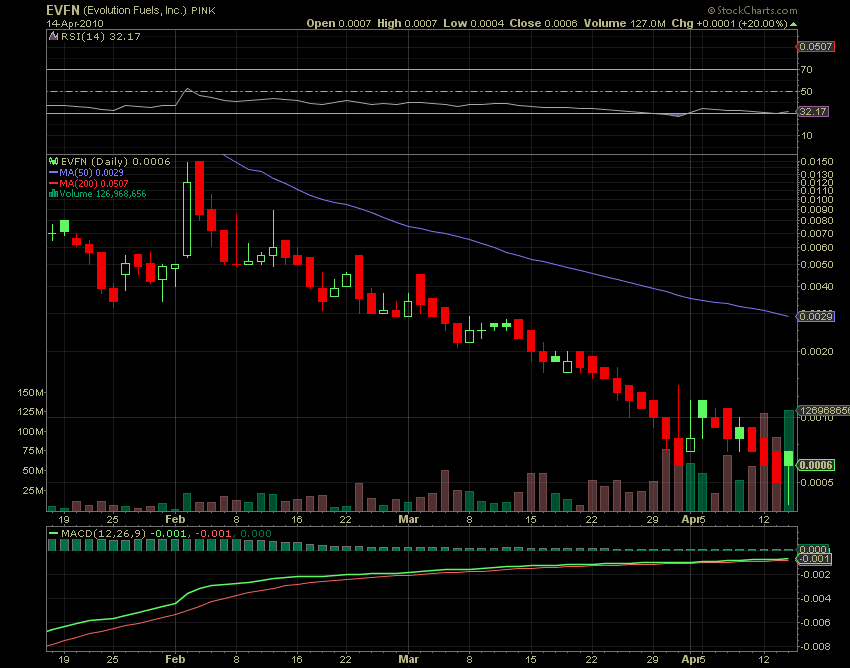Image resolution: width=850 pixels, height=668 pixels.
Task: Click the 150M volume axis label
Action: point(30,392)
